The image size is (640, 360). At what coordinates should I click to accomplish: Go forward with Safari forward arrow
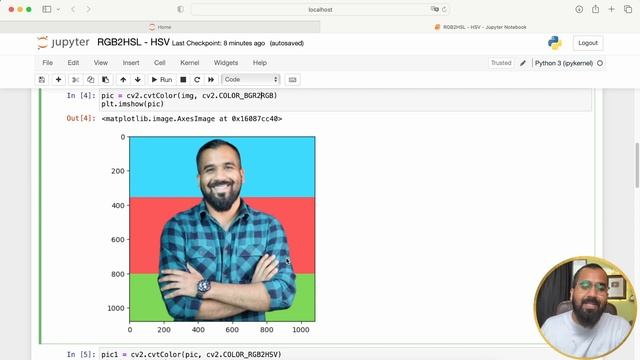click(88, 9)
